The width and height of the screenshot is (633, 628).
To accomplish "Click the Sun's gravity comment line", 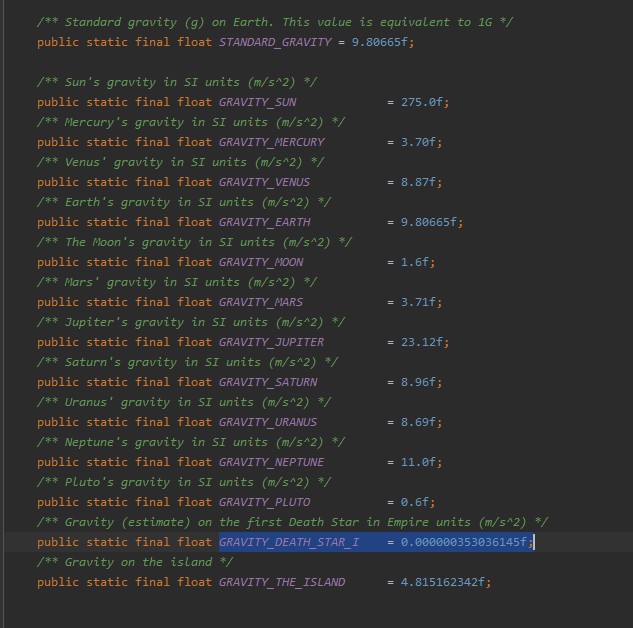I will [177, 82].
